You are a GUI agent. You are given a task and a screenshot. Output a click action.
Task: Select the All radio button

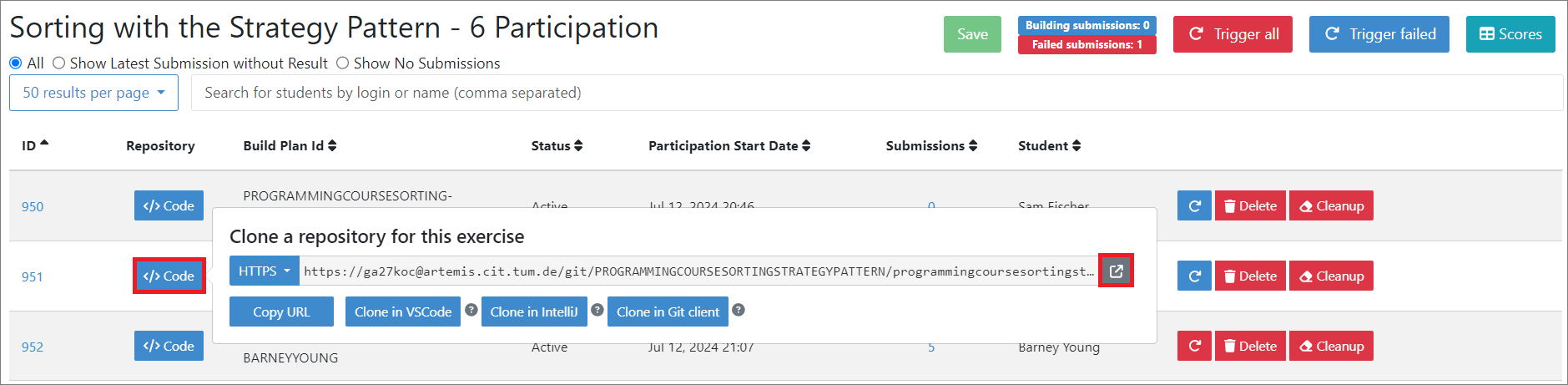point(16,63)
